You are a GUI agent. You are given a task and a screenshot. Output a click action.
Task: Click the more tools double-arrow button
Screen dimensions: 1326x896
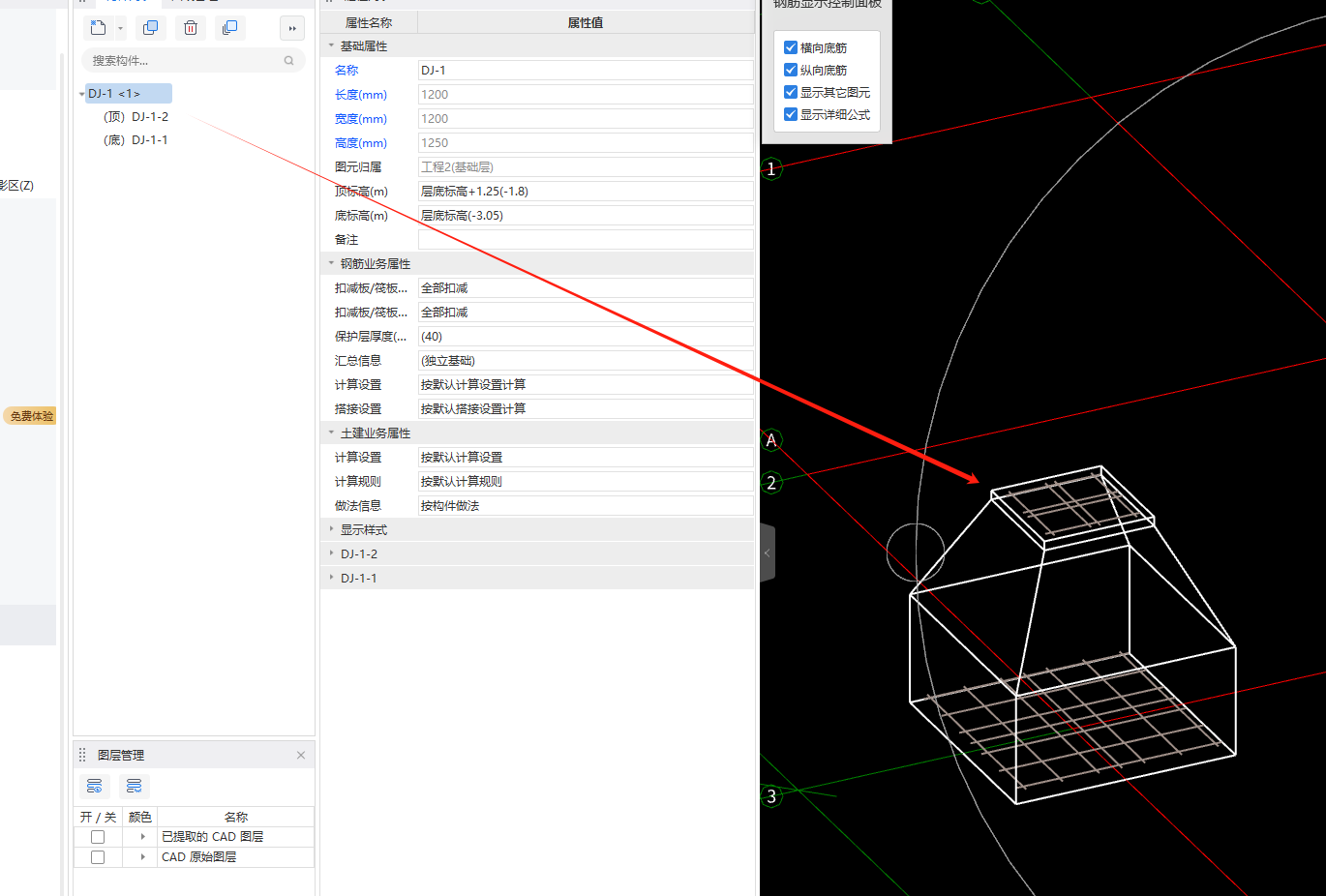point(292,28)
